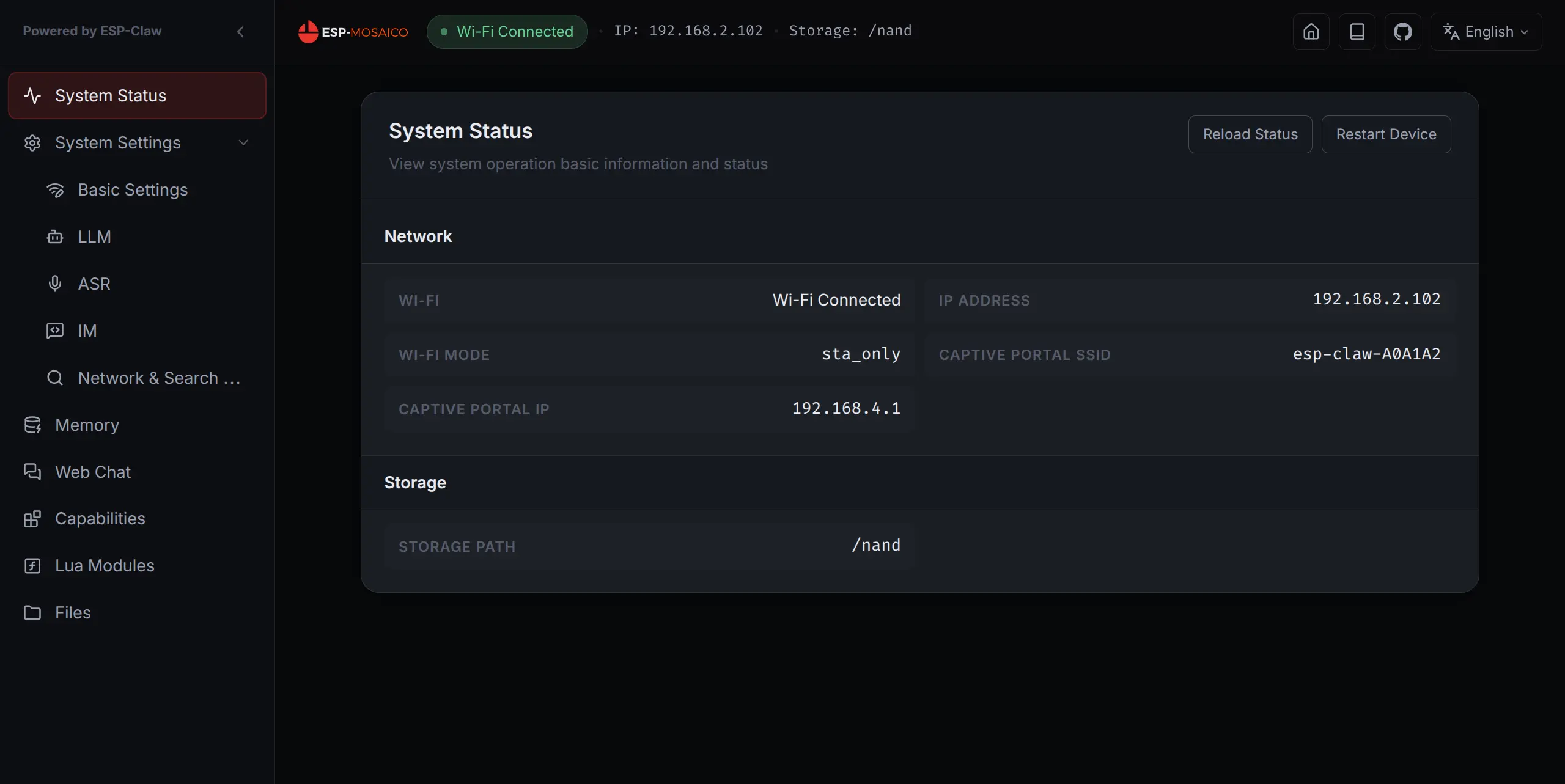This screenshot has height=784, width=1565.
Task: Select the captive portal SSID esp-claw-A0A1A2
Action: (1366, 354)
